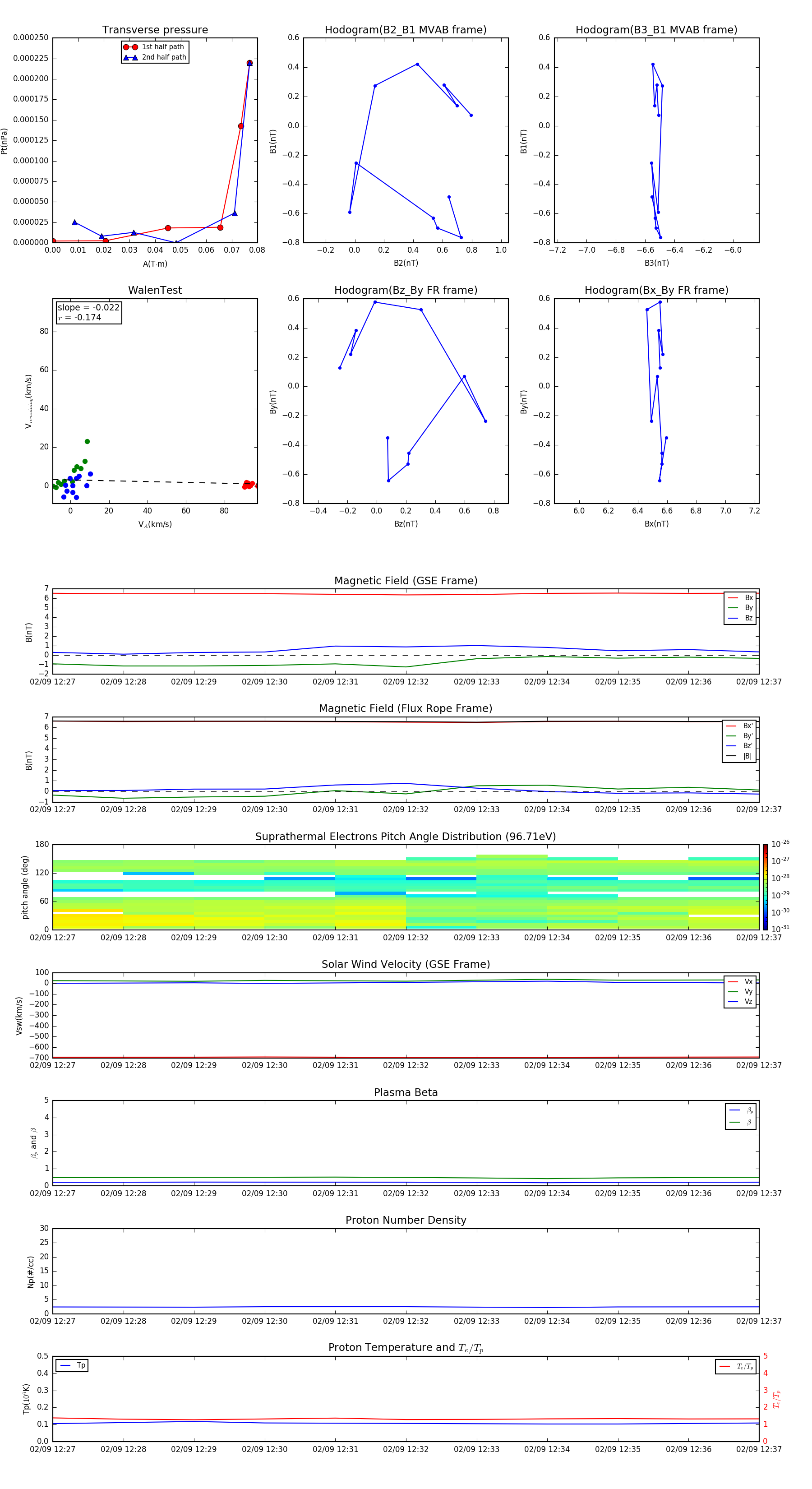This screenshot has width=812, height=1489.
Task: Select the 'Te/Tp' legend entry box
Action: (x=736, y=1366)
